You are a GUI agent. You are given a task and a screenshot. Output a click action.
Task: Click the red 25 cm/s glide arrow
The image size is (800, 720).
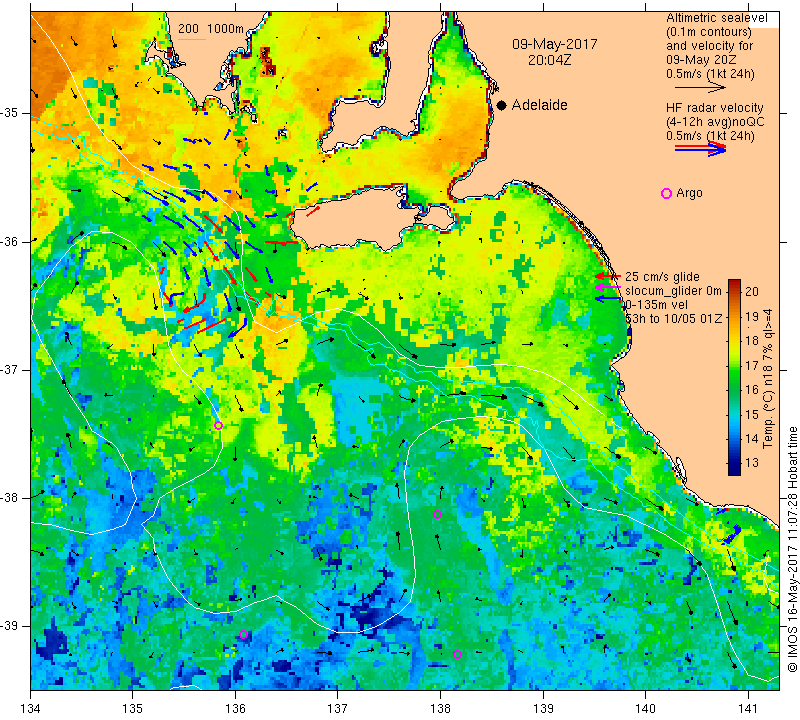pos(608,276)
